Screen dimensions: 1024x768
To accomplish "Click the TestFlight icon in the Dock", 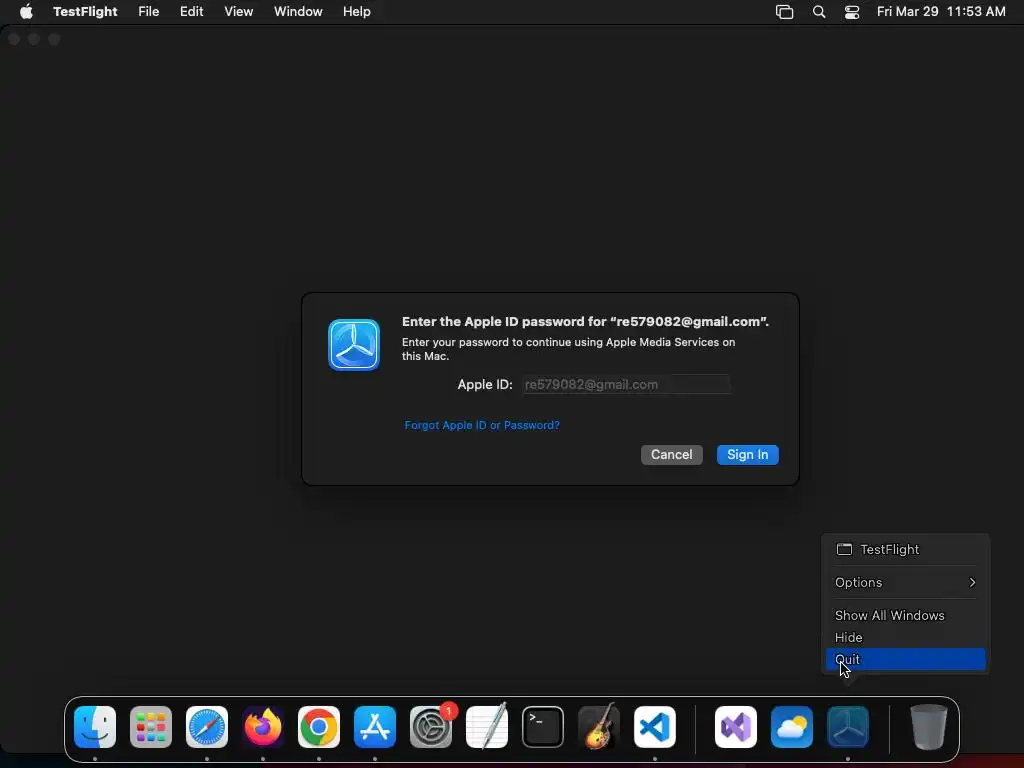I will point(848,727).
